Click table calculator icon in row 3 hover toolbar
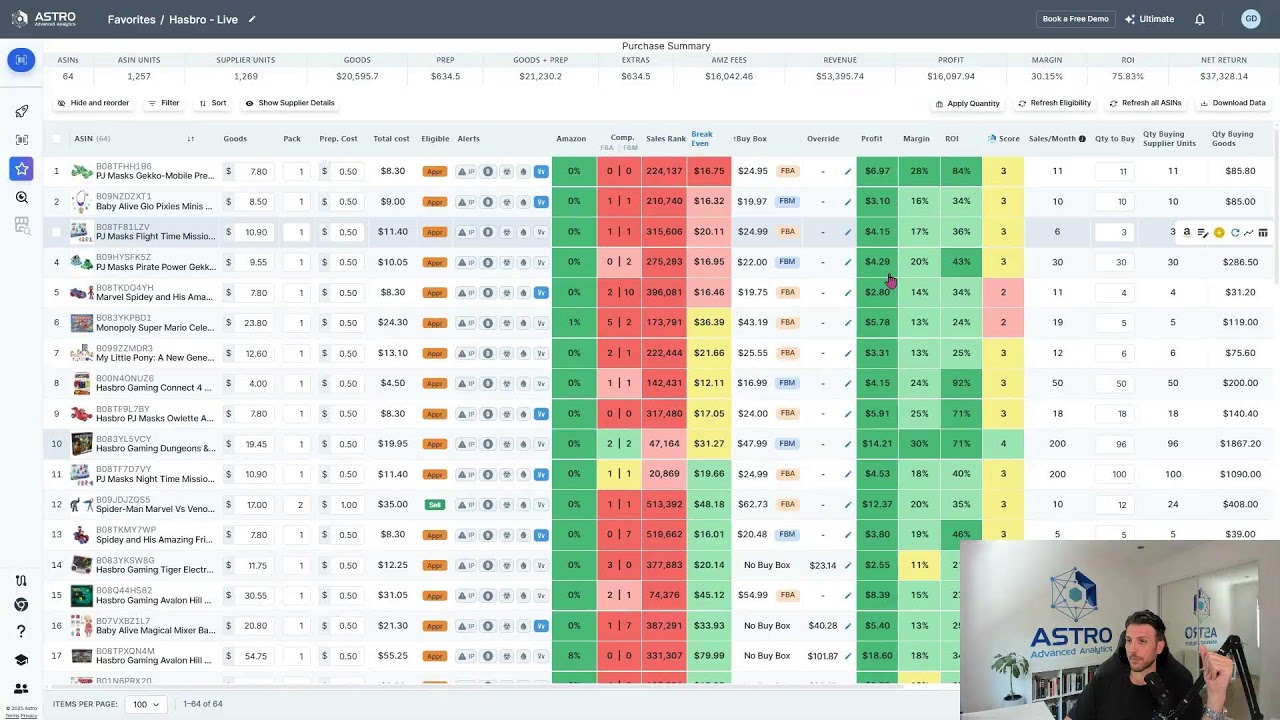The image size is (1280, 720). pos(1263,232)
